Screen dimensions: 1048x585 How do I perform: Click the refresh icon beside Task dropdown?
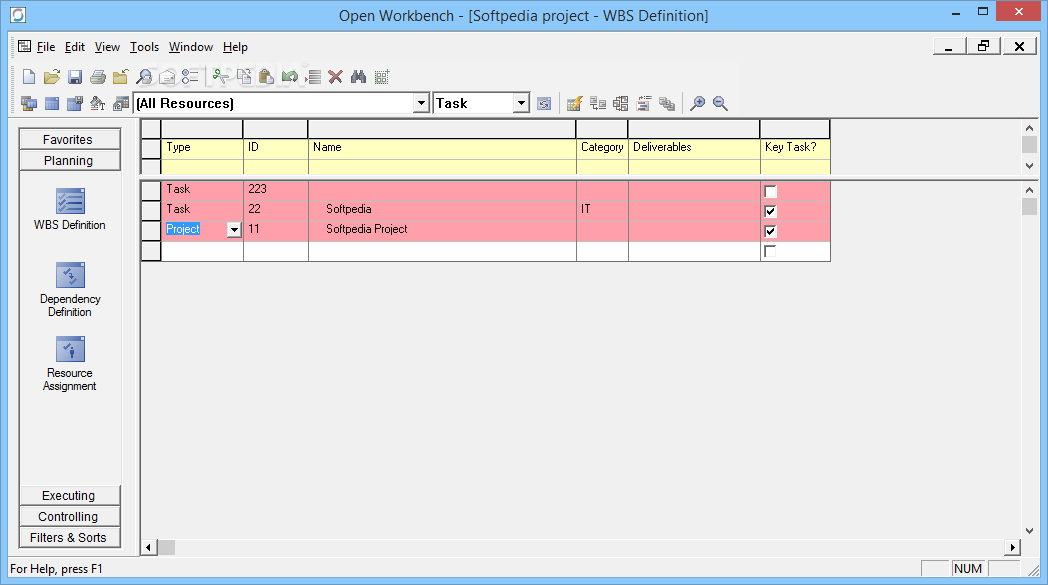[544, 104]
